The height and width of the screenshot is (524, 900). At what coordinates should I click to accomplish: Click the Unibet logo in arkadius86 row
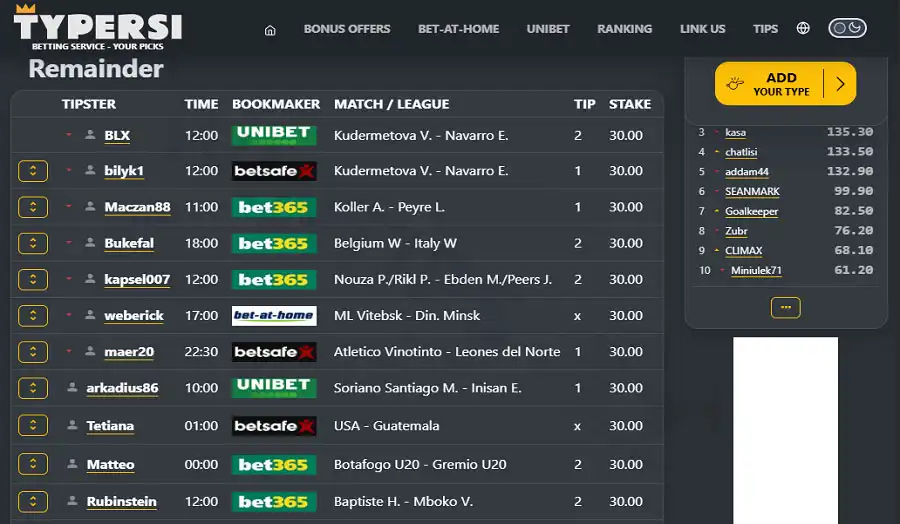(274, 388)
